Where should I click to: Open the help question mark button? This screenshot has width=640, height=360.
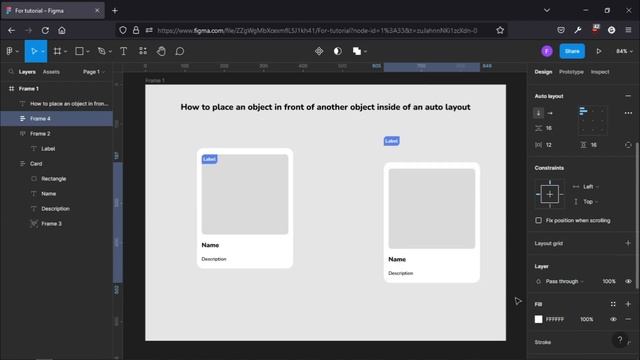coord(620,340)
